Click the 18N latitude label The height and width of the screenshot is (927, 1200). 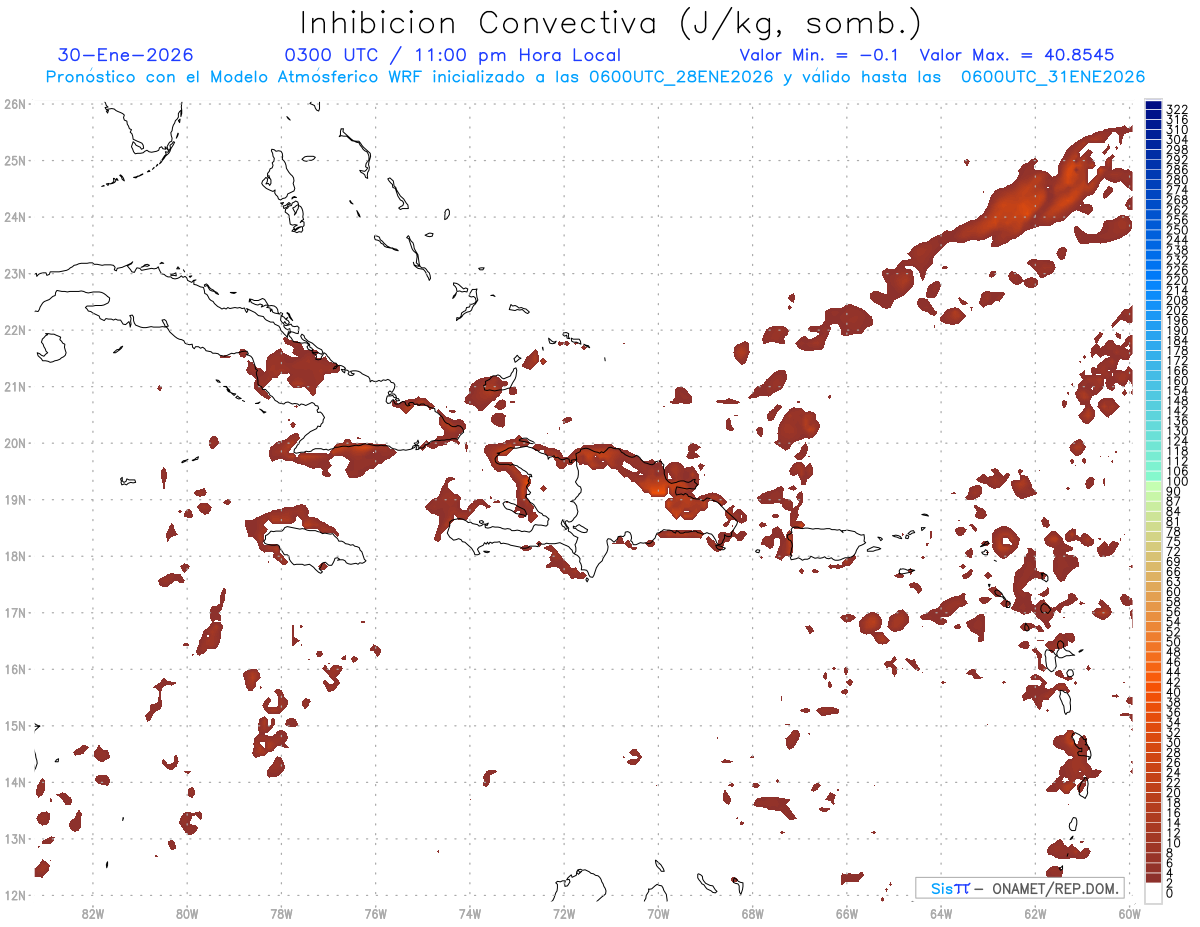[x=15, y=556]
